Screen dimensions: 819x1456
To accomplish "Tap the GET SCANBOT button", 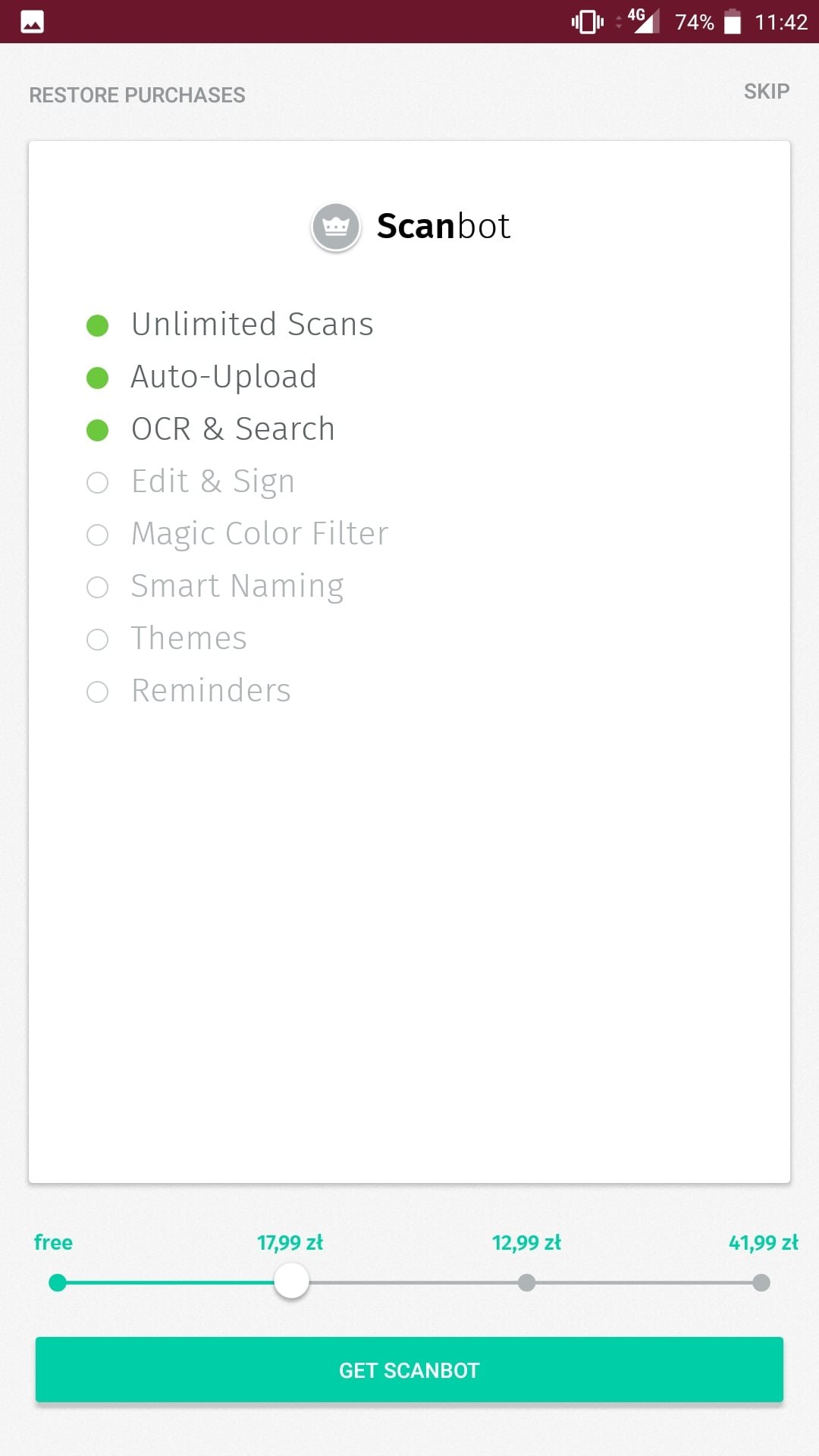I will (x=409, y=1370).
